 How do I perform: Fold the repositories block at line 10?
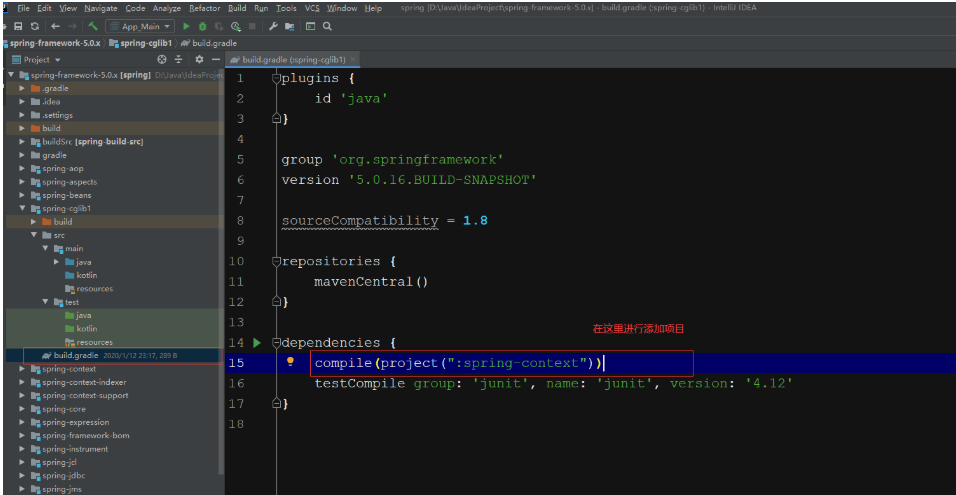pos(276,262)
